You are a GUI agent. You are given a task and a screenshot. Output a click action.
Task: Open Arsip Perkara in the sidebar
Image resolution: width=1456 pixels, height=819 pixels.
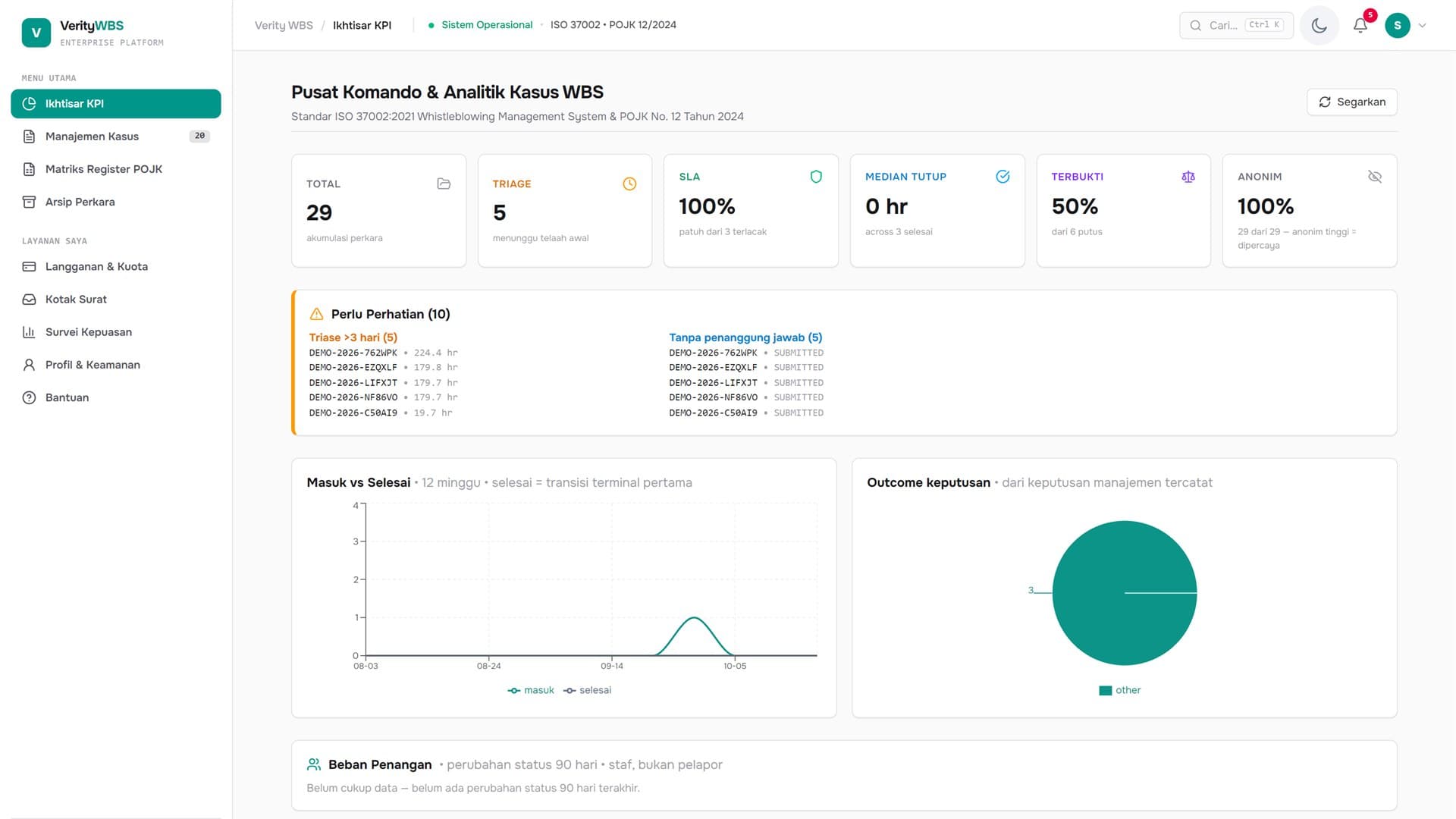(116, 202)
